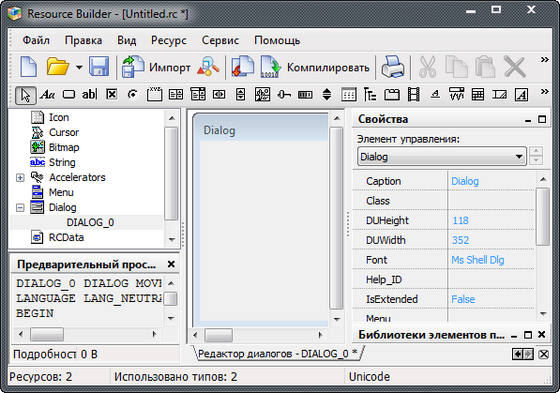Click the dialog editor horizontal scrollbar thumb

(x=219, y=335)
